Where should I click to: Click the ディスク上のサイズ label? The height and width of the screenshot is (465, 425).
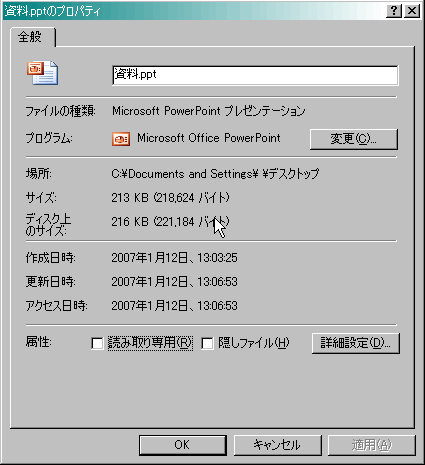click(x=48, y=225)
